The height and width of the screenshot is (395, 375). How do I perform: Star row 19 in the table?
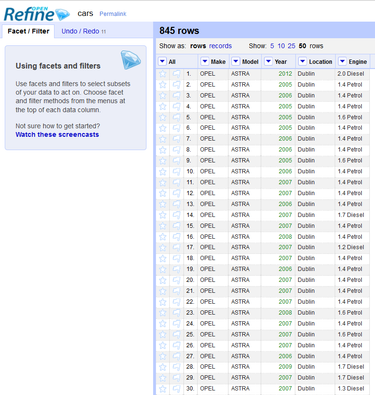(x=163, y=269)
